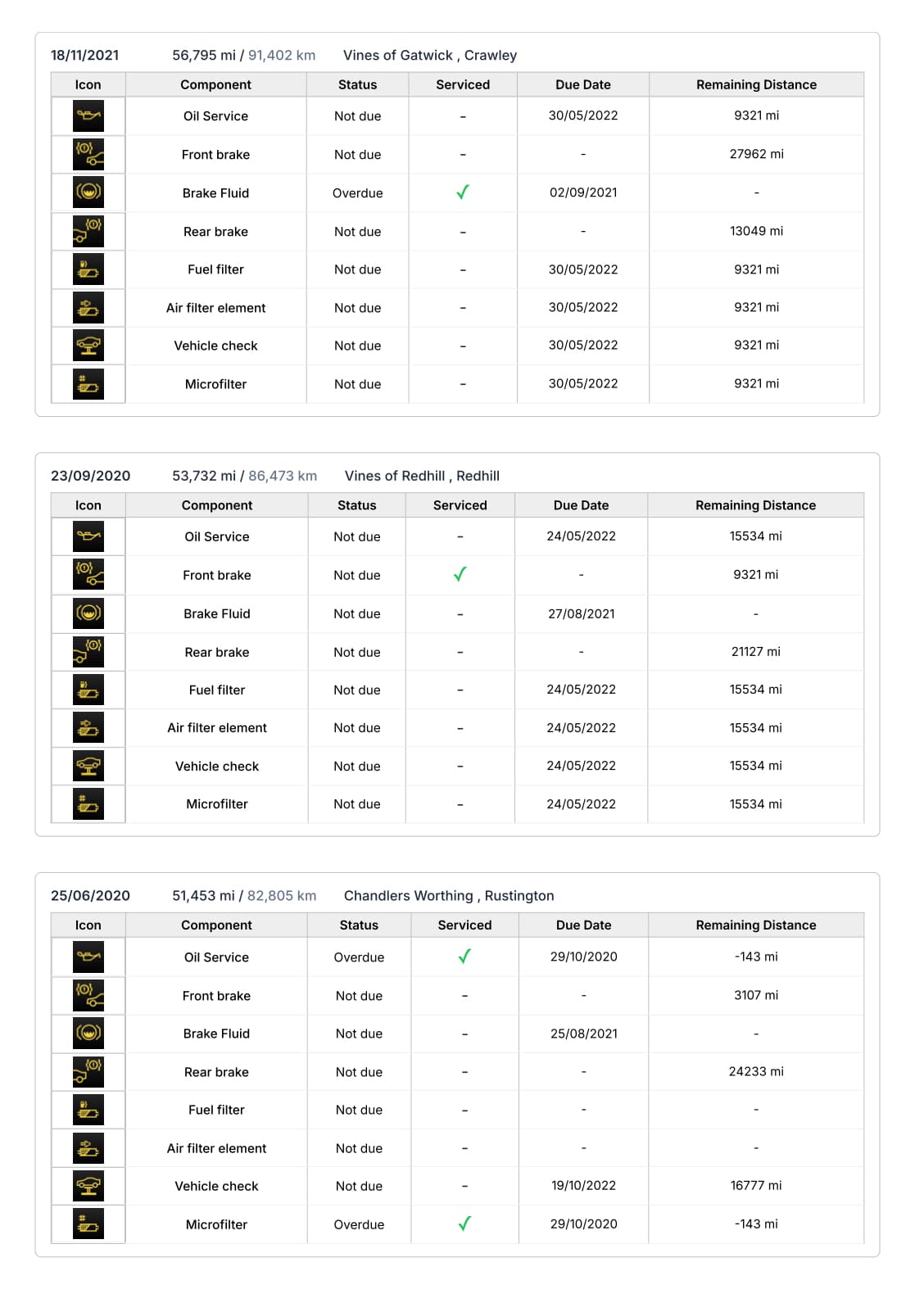Click Fuel filter icon in 18/11/2021 record
The height and width of the screenshot is (1312, 924).
pyautogui.click(x=88, y=269)
